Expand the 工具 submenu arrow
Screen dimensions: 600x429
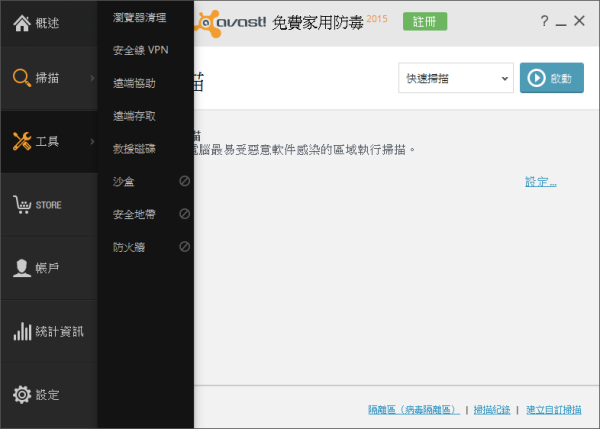(x=92, y=142)
